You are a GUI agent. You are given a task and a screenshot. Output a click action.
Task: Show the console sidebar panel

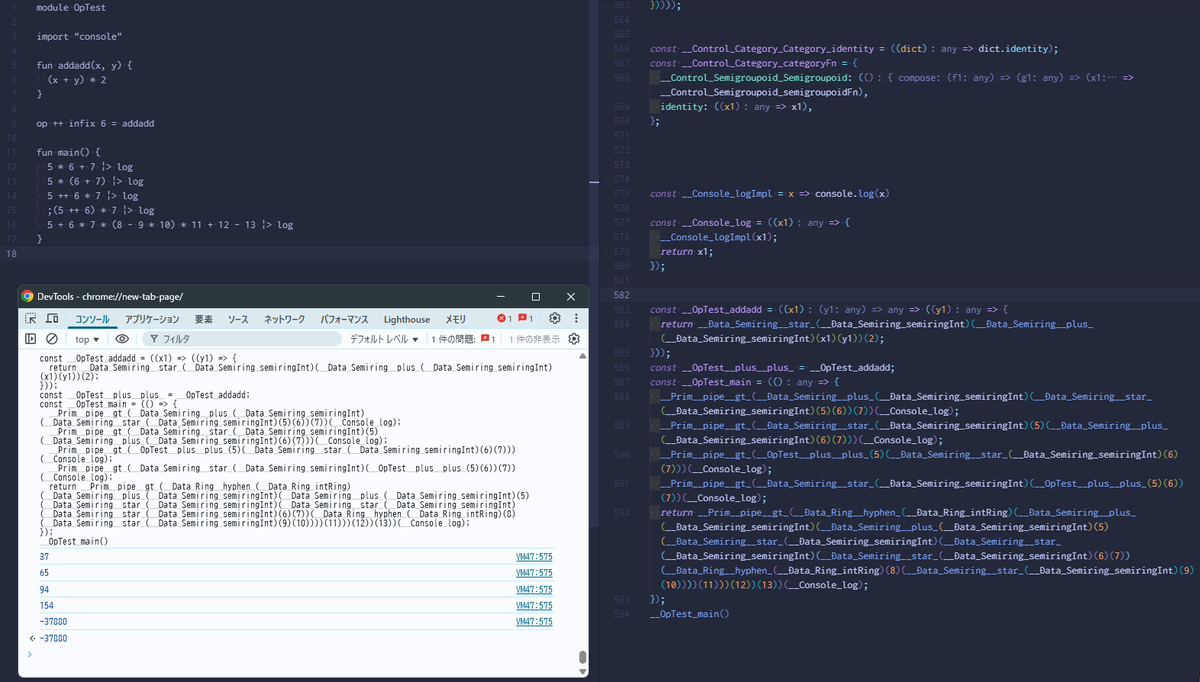coord(31,339)
